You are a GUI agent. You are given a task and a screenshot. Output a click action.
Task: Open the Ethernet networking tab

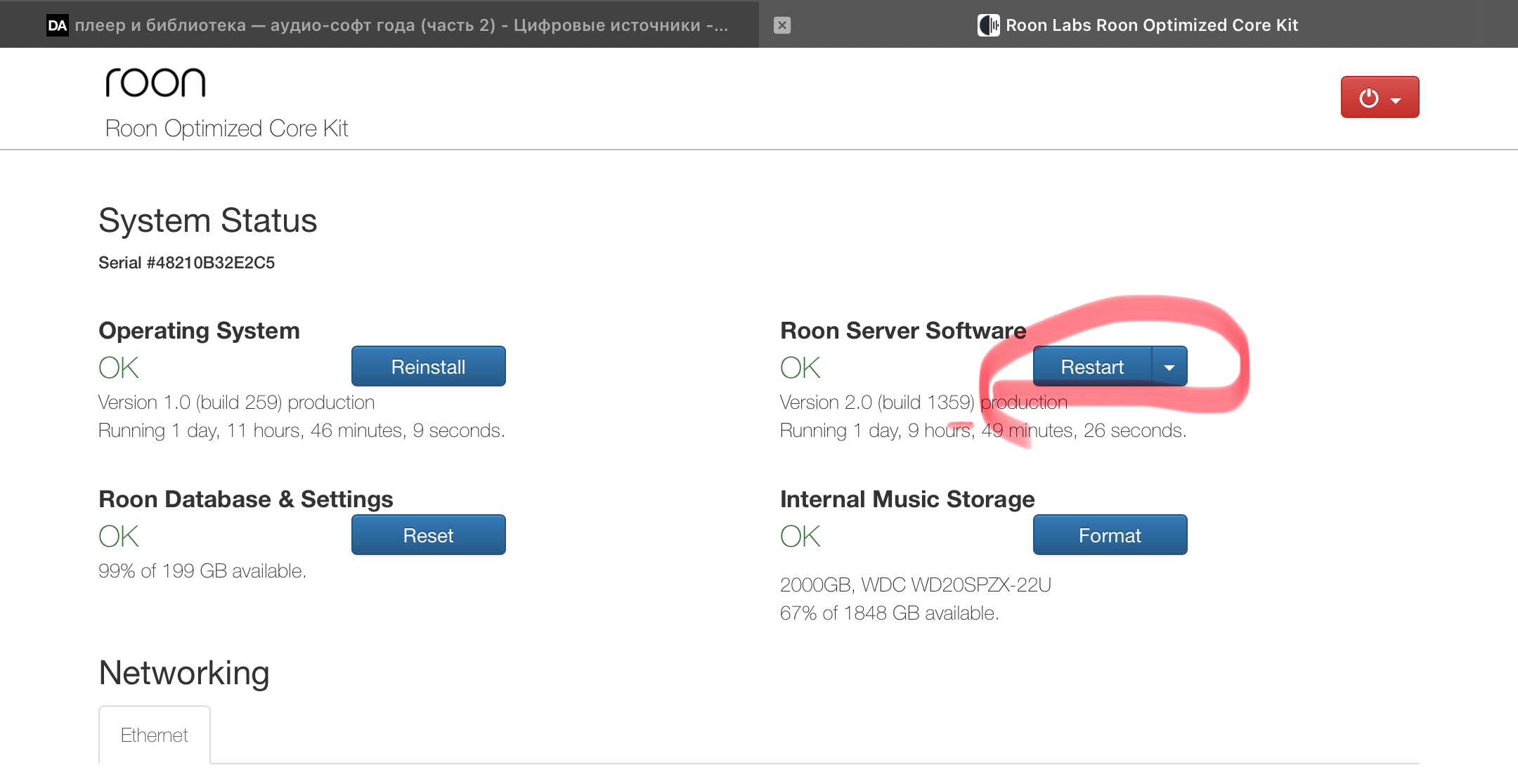pyautogui.click(x=155, y=735)
